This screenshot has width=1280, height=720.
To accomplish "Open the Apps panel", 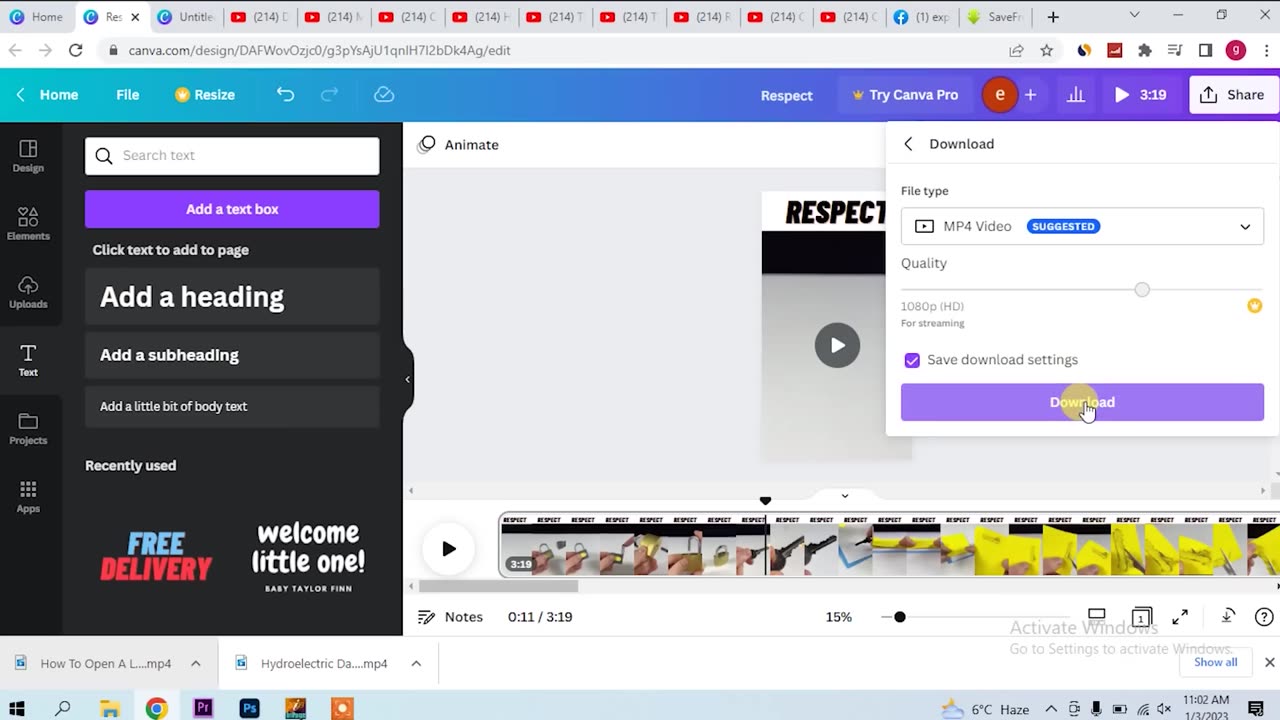I will tap(28, 496).
